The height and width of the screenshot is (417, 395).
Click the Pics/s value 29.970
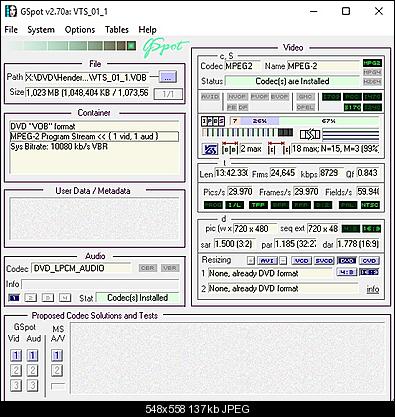pyautogui.click(x=240, y=192)
